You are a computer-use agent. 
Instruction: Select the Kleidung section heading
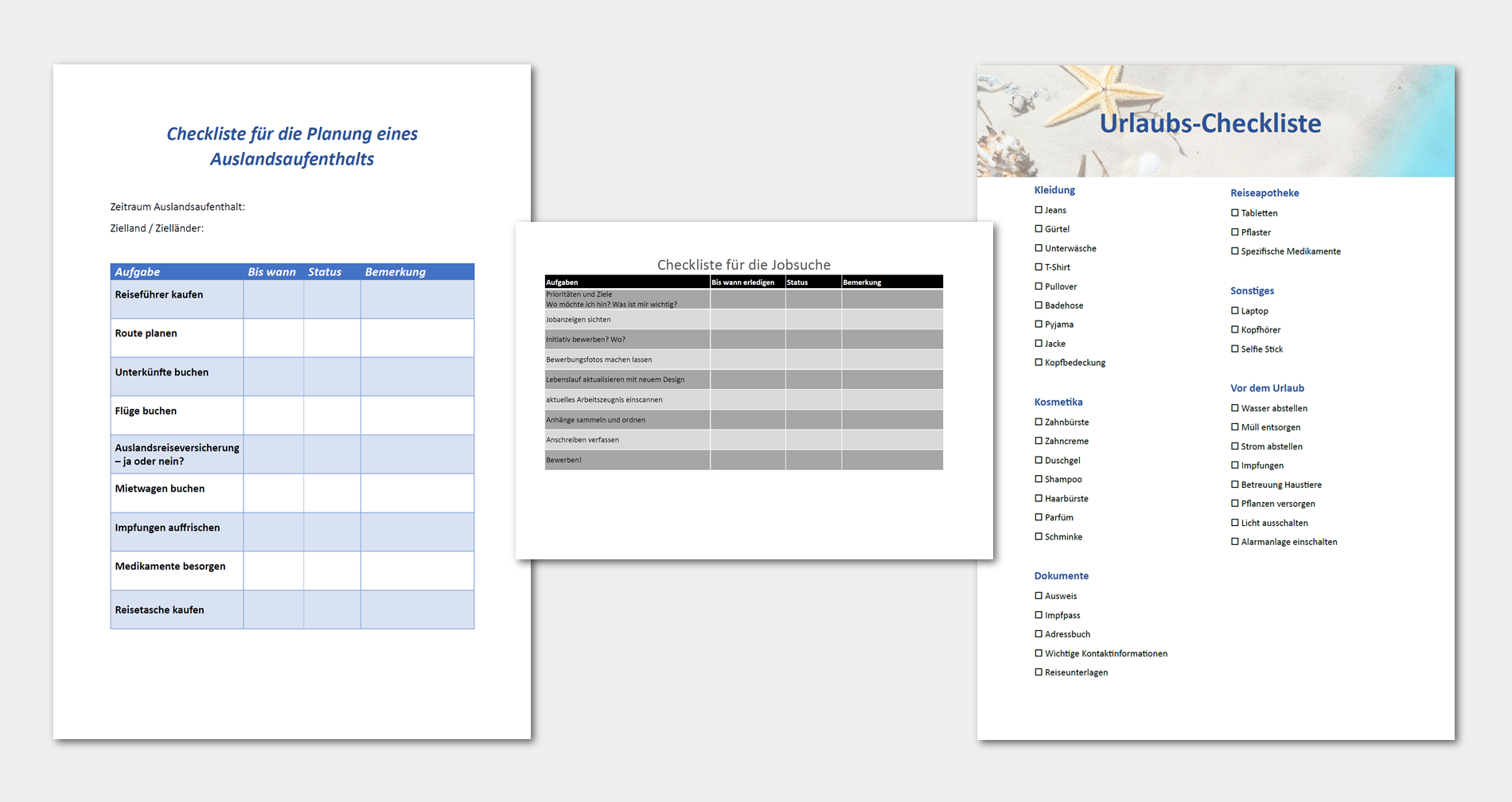point(1054,189)
